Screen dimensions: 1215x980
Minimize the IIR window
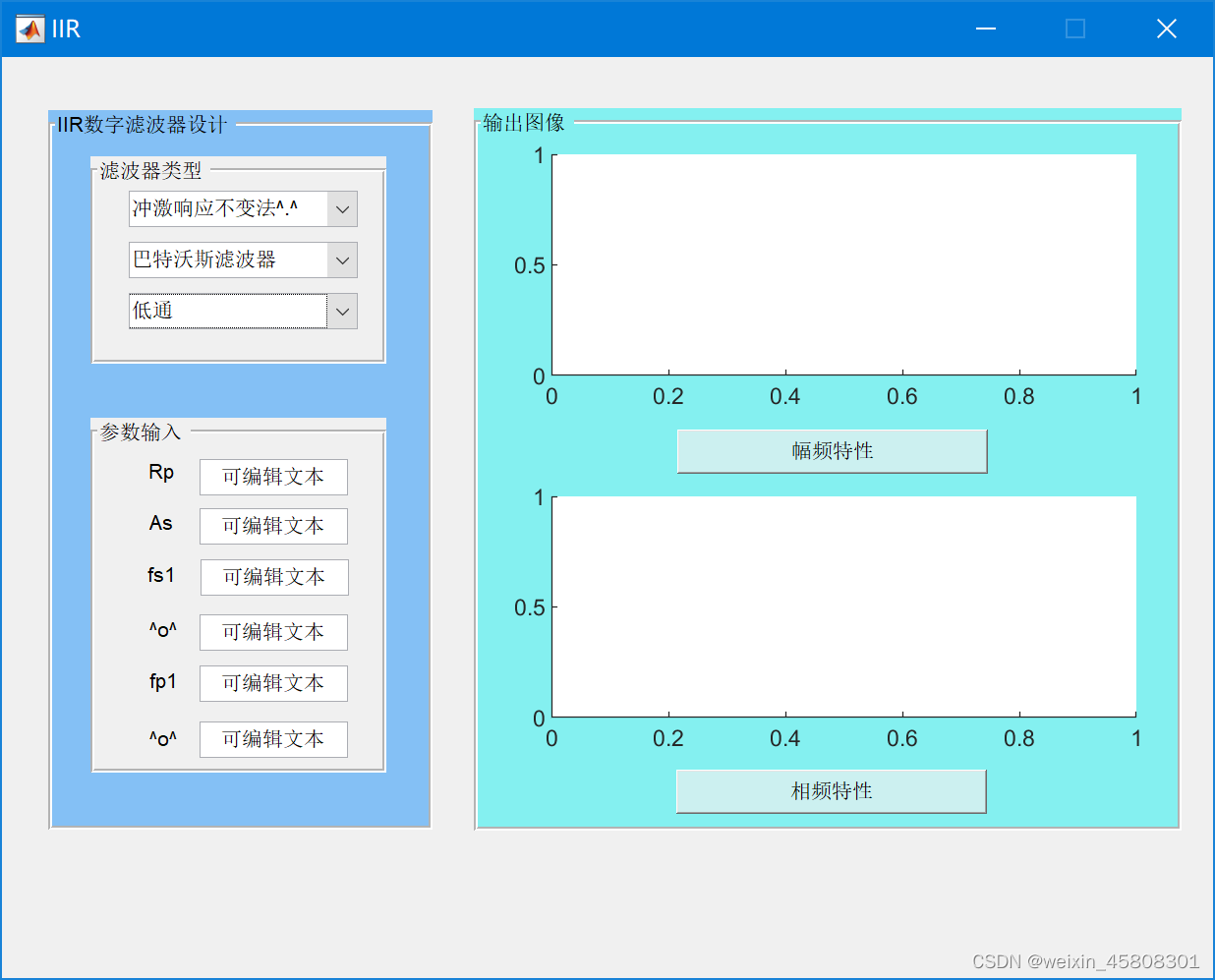click(985, 29)
